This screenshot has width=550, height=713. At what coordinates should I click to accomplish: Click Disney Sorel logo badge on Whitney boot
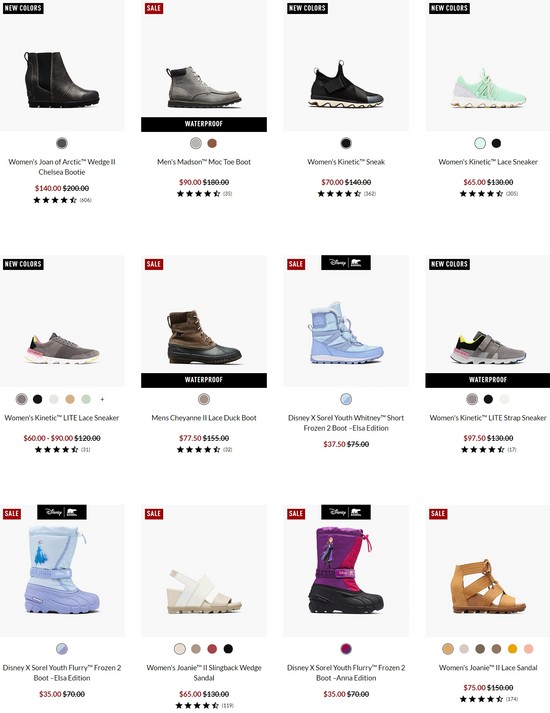[x=346, y=262]
